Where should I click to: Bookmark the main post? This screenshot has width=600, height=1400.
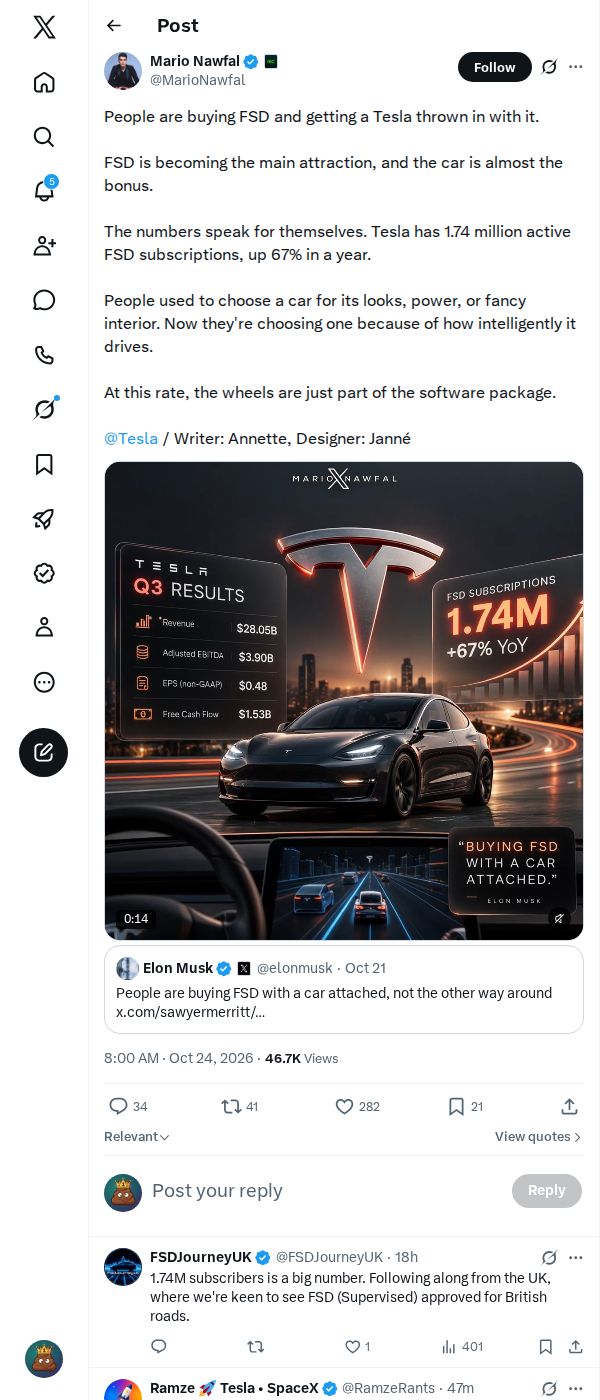(465, 1106)
